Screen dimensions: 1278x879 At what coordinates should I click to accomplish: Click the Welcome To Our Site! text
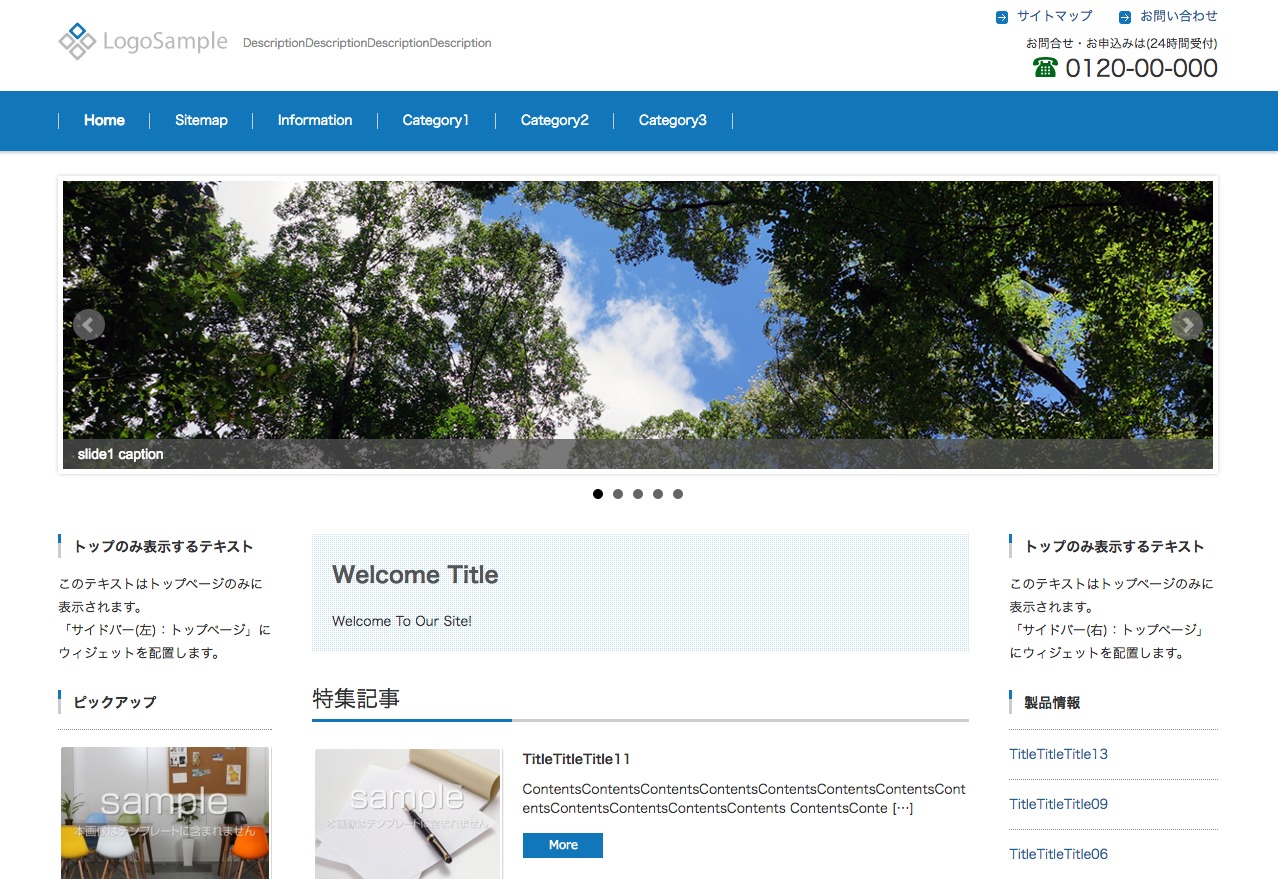coord(402,621)
